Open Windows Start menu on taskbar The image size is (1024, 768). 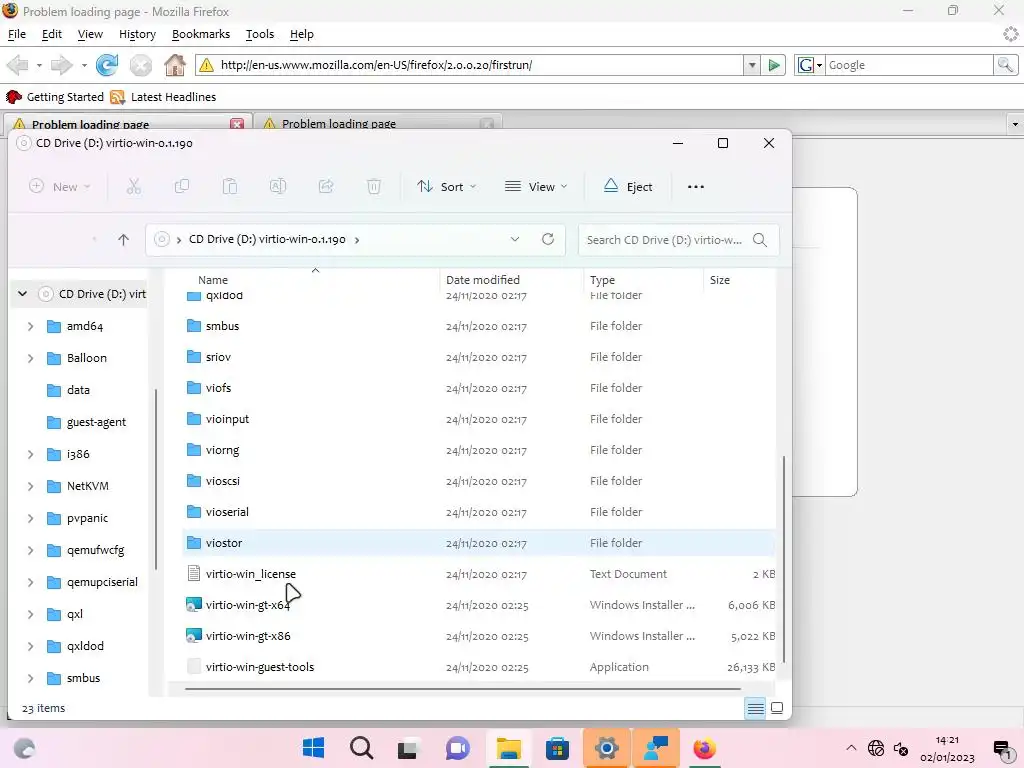coord(313,748)
